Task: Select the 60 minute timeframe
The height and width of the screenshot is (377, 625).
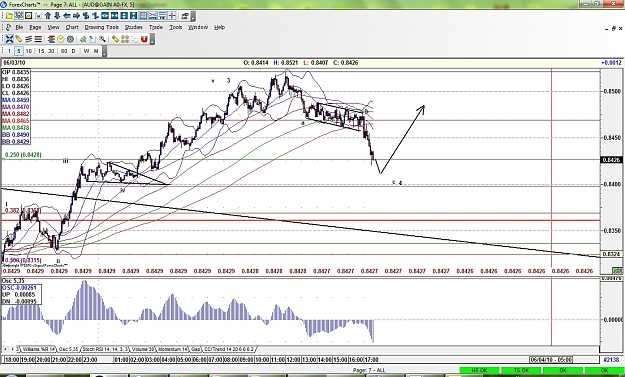Action: pyautogui.click(x=64, y=51)
